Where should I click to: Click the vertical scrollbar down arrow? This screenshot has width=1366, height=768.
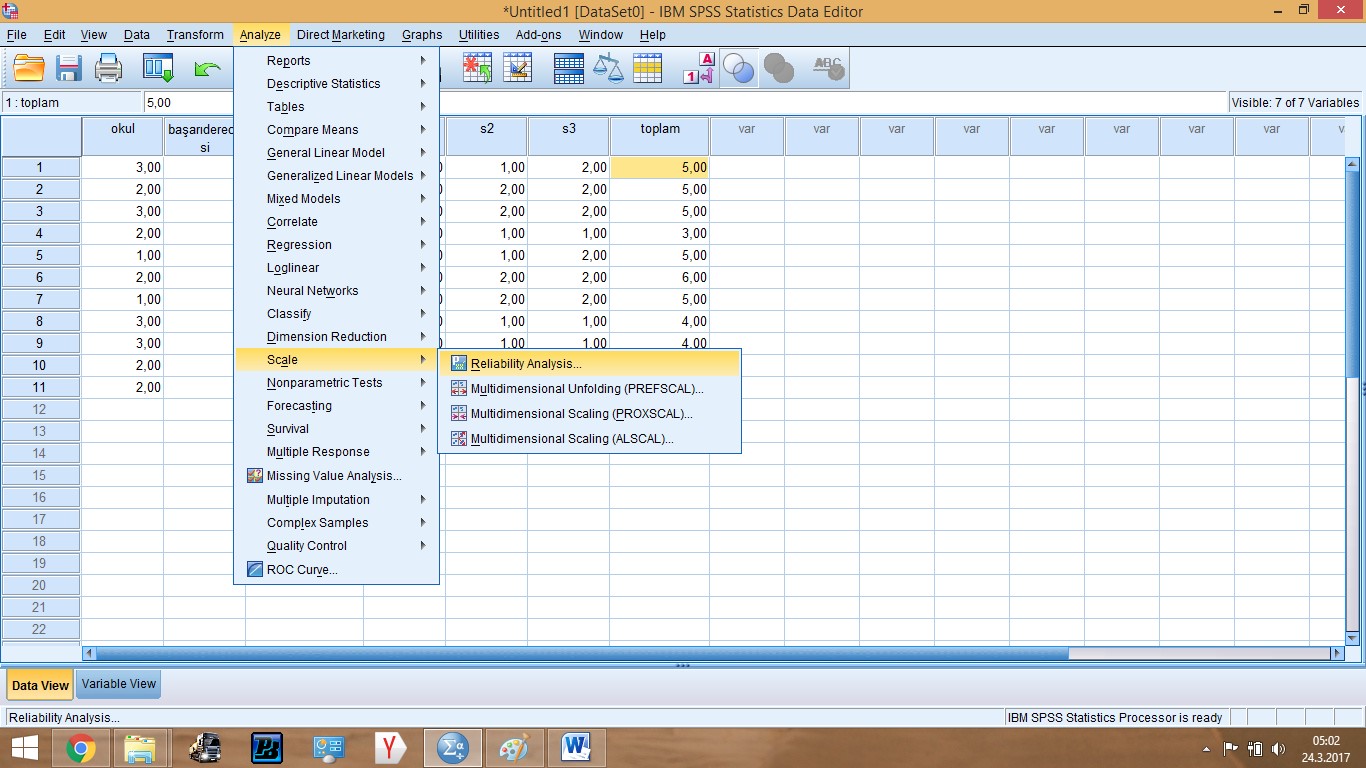1352,637
